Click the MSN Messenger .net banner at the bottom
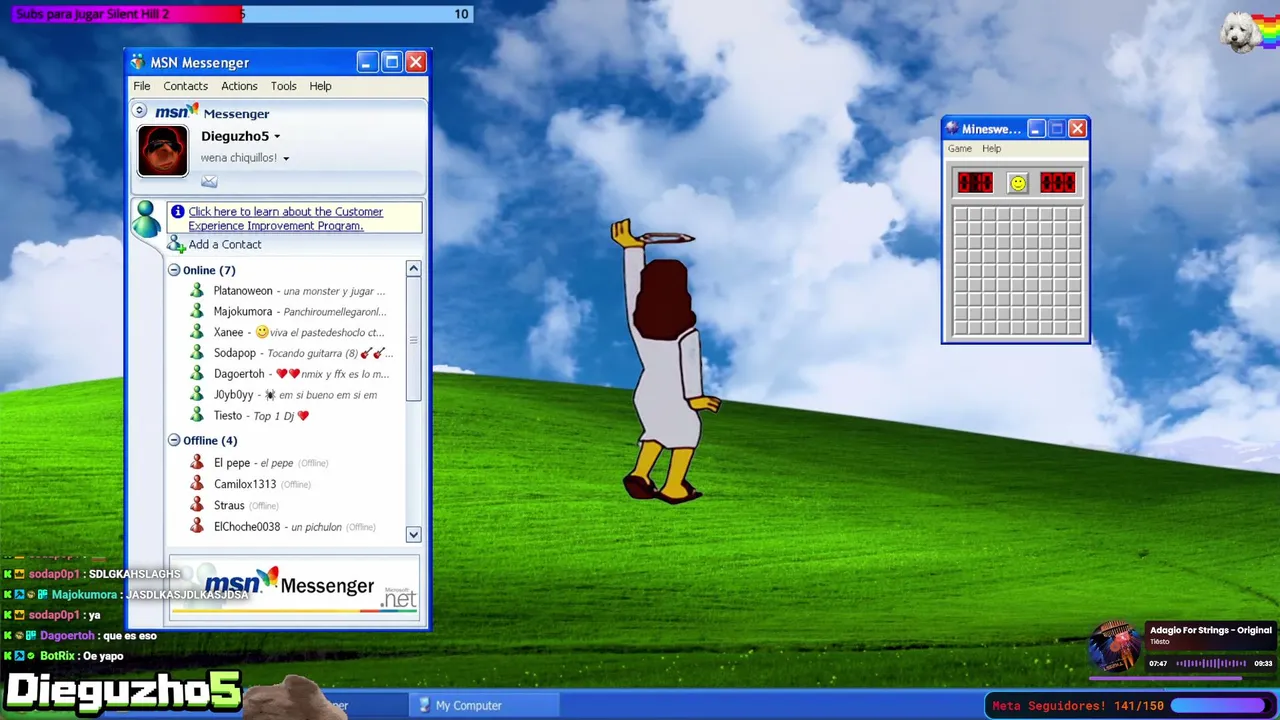Viewport: 1280px width, 720px height. 294,588
